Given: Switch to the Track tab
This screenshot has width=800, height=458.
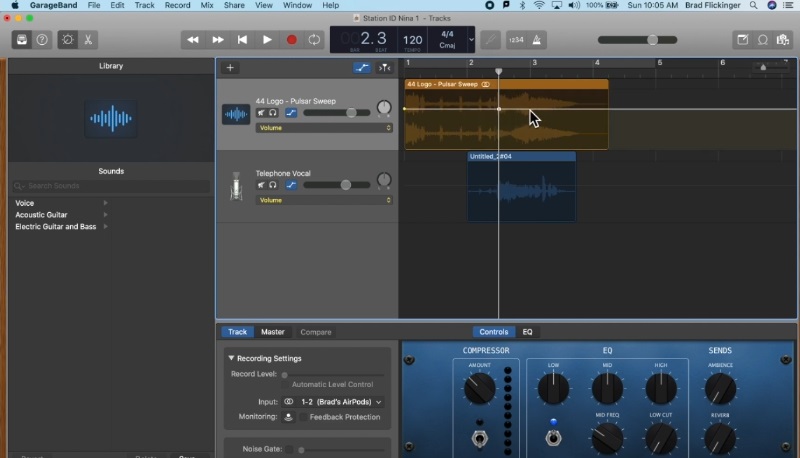Looking at the screenshot, I should (x=237, y=332).
